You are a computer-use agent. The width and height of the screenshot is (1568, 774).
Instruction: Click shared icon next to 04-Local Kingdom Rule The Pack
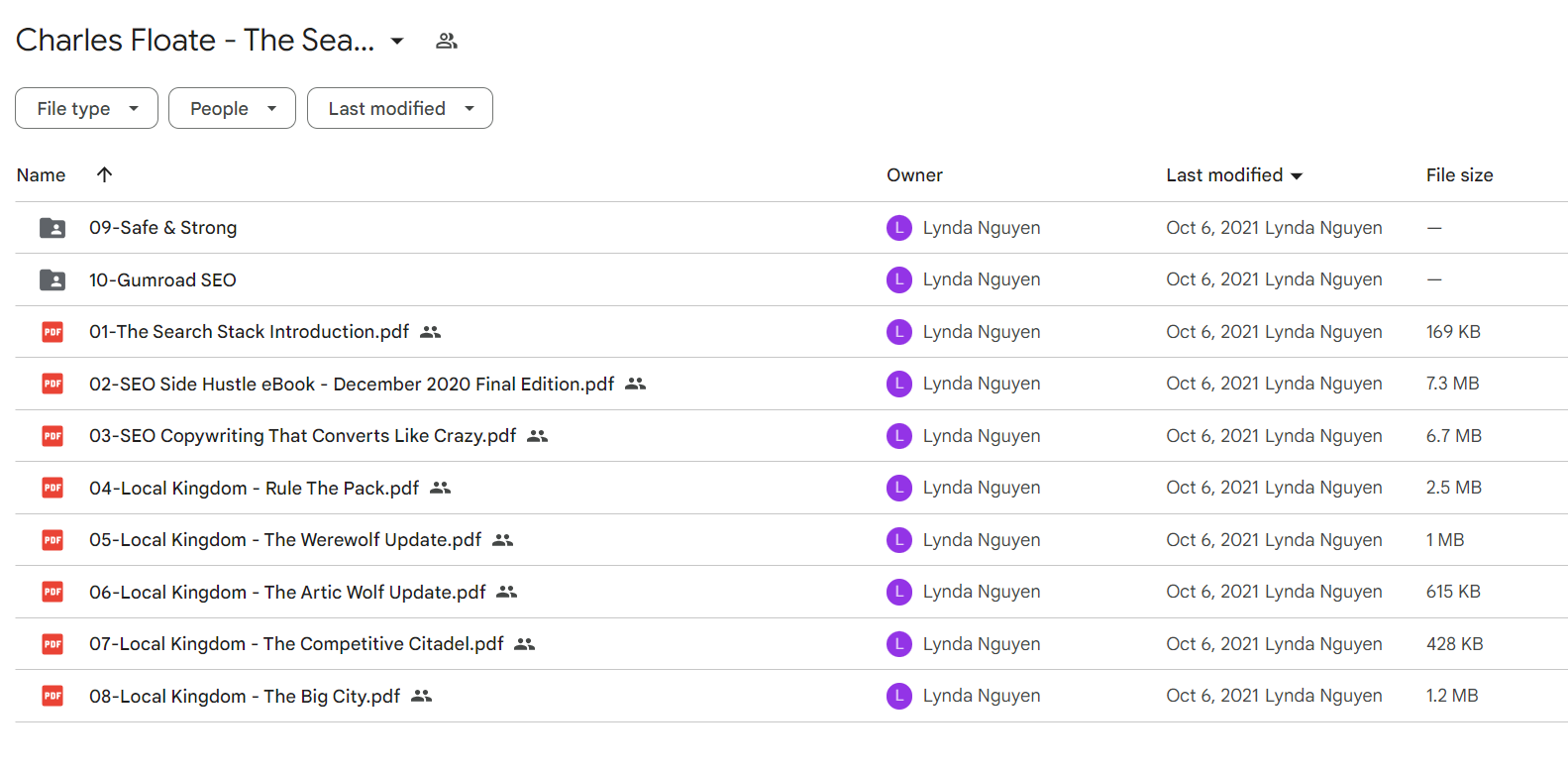pos(440,488)
